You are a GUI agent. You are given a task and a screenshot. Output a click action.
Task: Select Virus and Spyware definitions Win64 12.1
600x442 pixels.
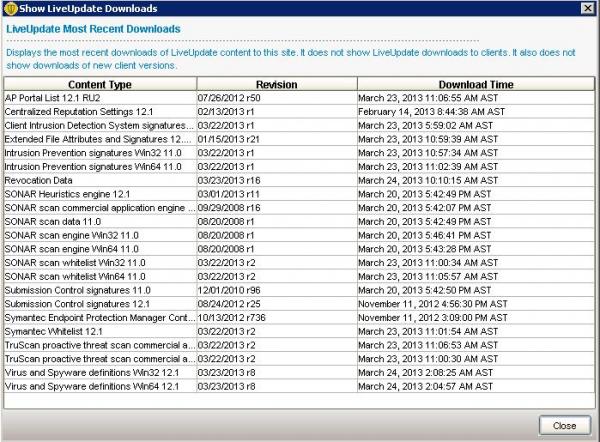pyautogui.click(x=299, y=387)
